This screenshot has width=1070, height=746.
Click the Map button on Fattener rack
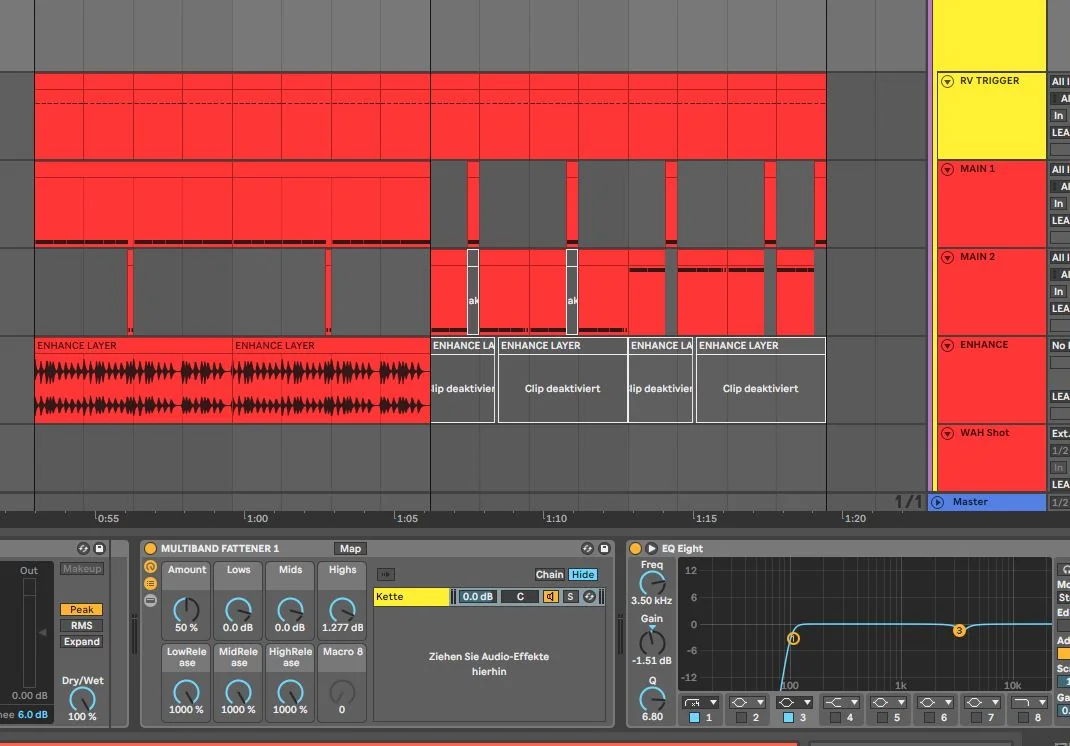(350, 549)
